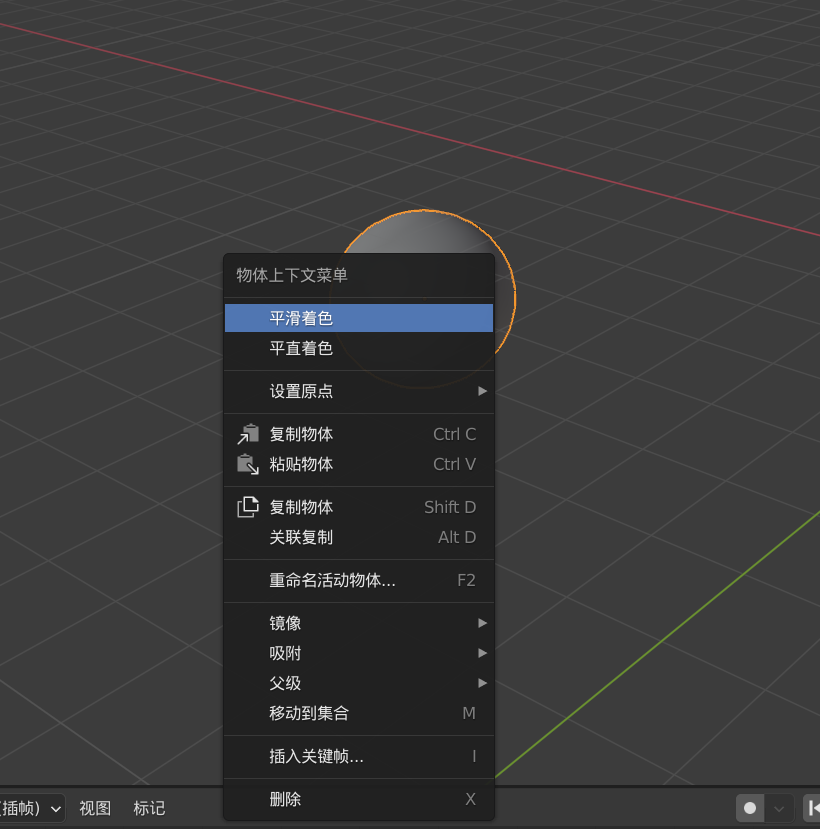This screenshot has width=820, height=829.
Task: Choose 移动到集合 option
Action: coord(358,713)
